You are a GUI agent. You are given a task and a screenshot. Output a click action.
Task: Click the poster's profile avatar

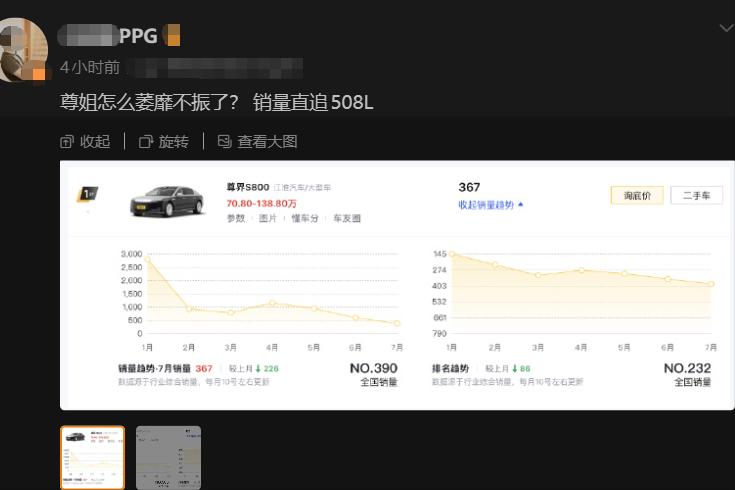coord(22,50)
